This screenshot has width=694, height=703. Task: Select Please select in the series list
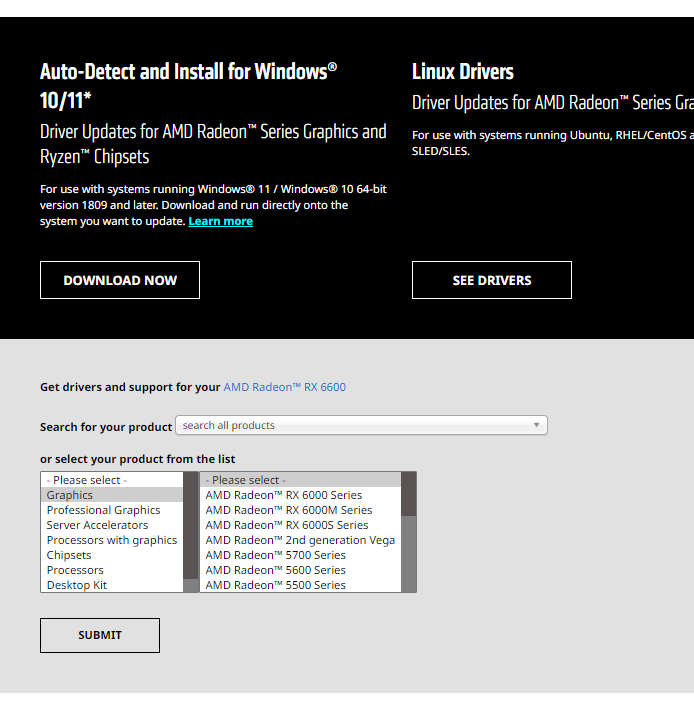[300, 480]
